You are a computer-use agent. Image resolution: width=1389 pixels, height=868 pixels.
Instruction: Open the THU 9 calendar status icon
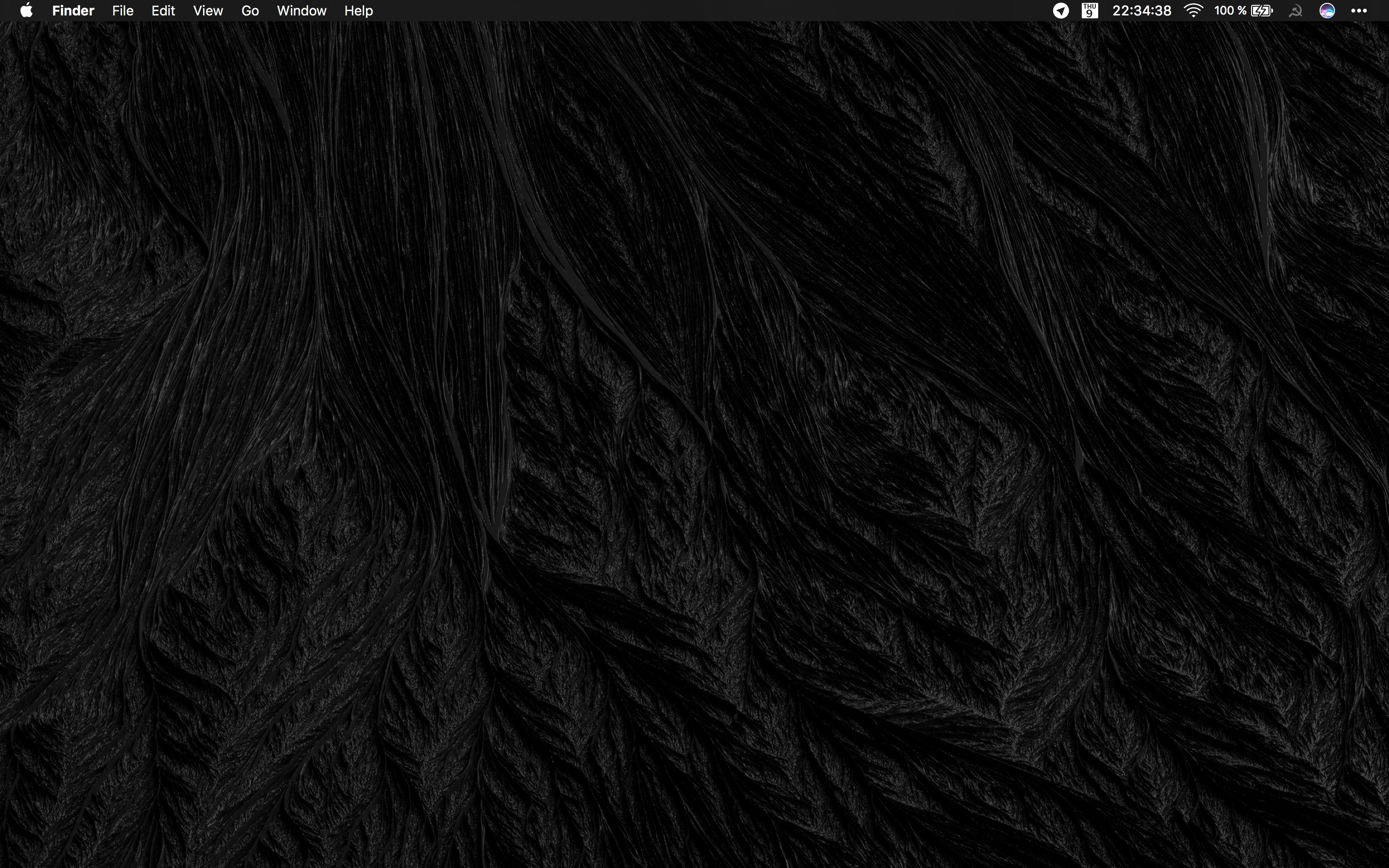(1089, 10)
